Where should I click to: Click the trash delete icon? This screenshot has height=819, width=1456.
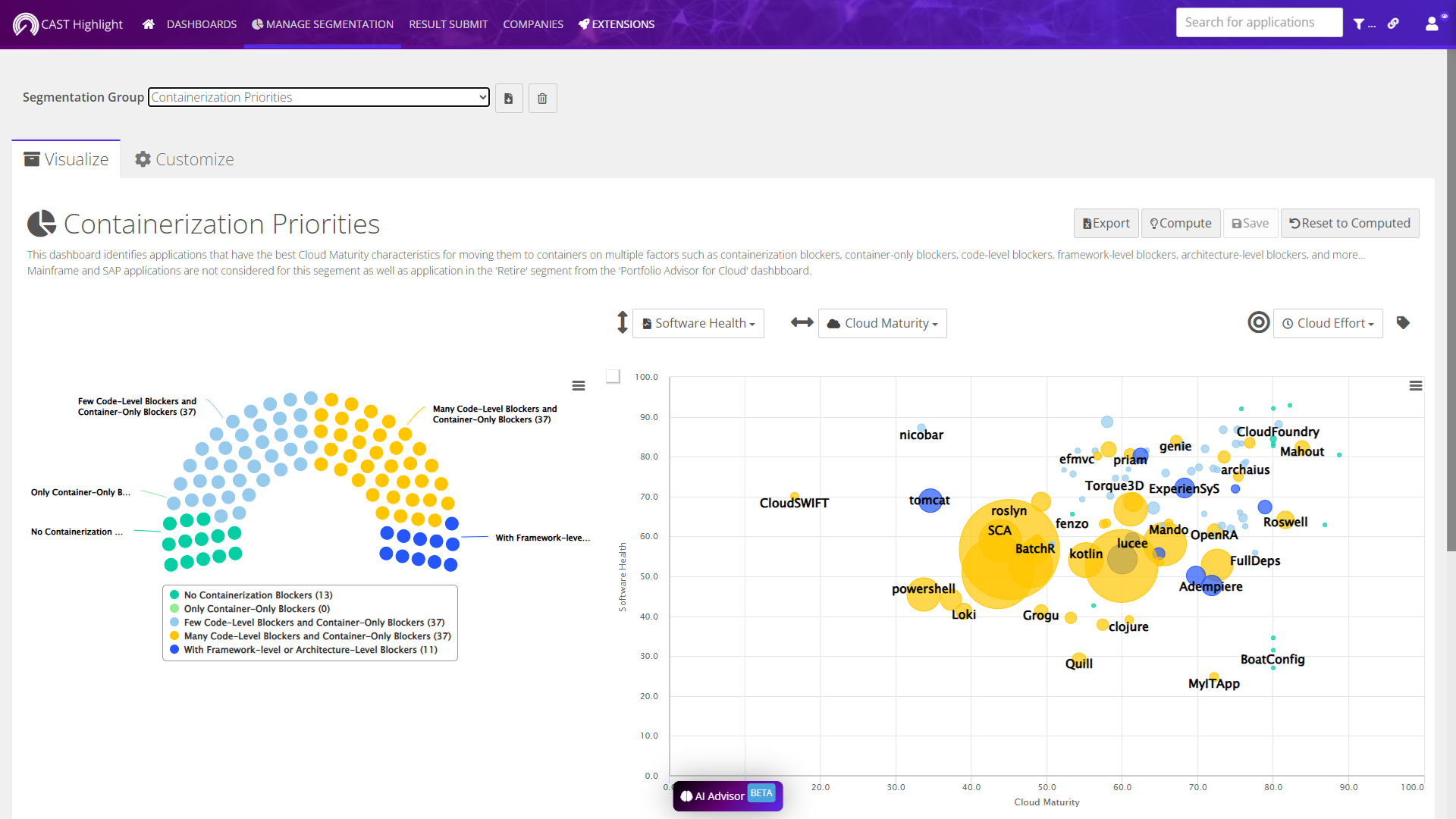542,99
